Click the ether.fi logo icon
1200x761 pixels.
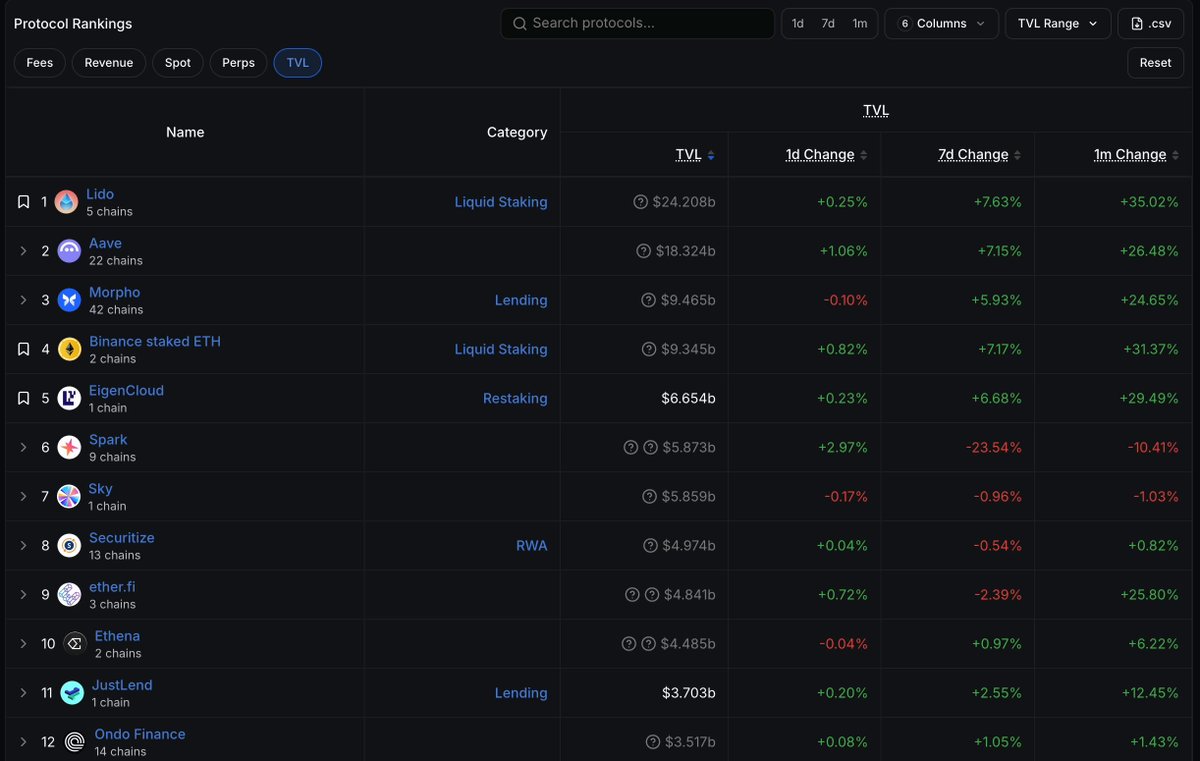click(x=69, y=594)
